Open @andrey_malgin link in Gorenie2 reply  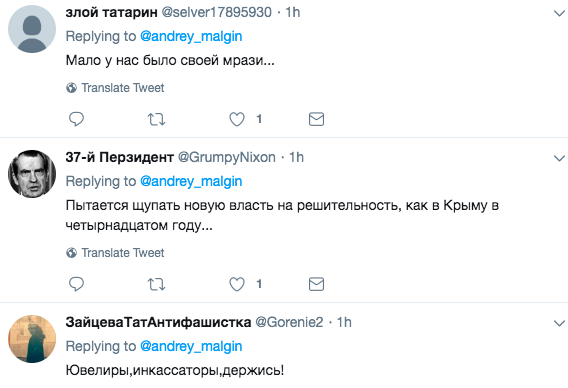[191, 346]
